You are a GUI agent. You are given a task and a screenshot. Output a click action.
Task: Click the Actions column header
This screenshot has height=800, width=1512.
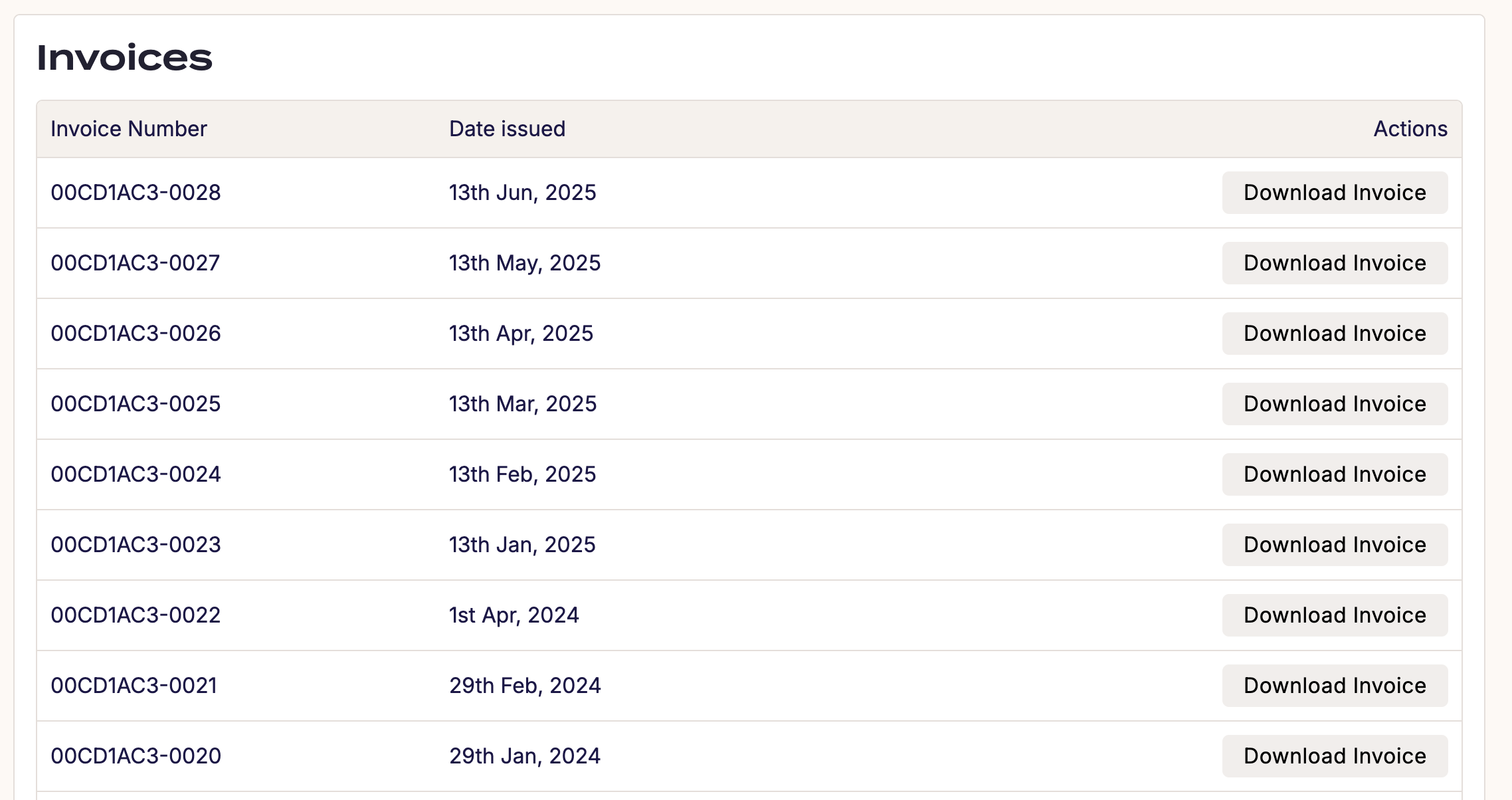pos(1410,129)
